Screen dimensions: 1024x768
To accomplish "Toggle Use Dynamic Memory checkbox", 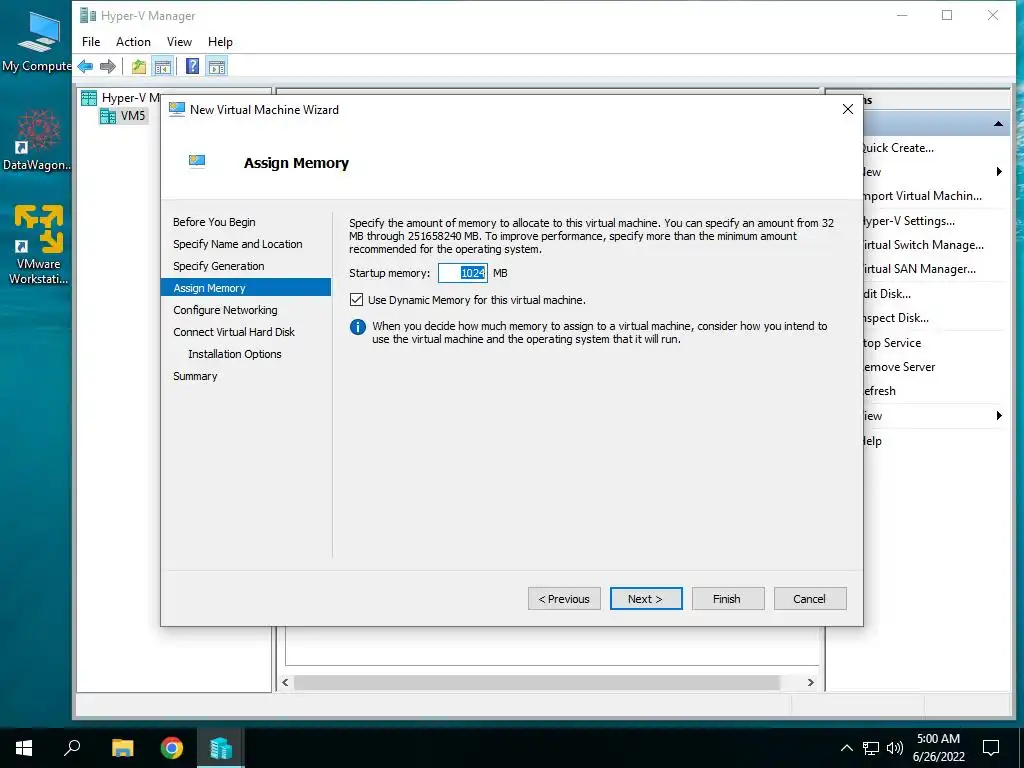I will tap(357, 300).
